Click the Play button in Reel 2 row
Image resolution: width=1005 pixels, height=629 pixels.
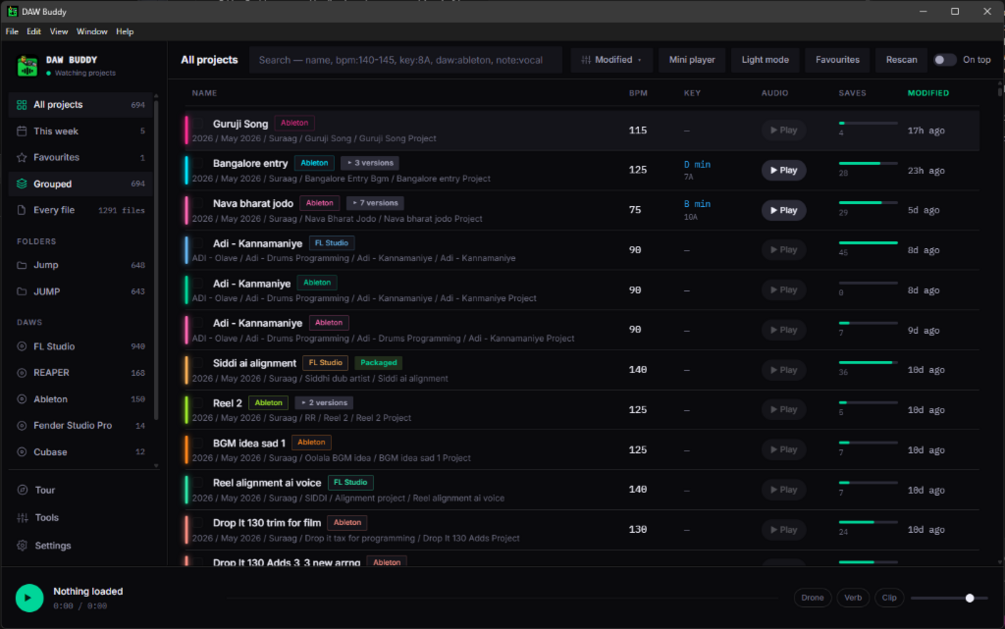783,410
